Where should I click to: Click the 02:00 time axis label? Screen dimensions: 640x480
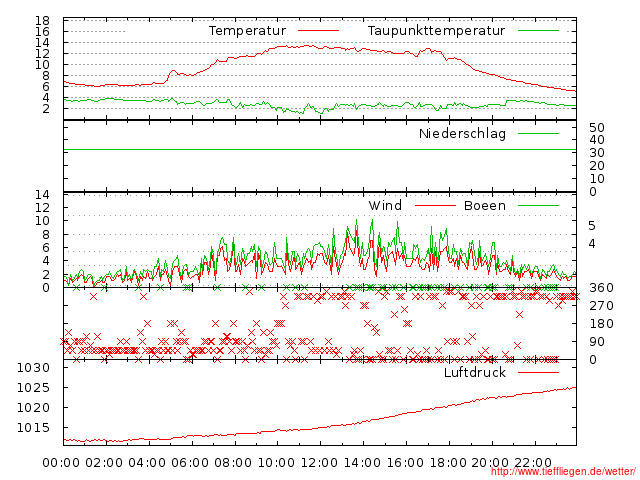[104, 462]
